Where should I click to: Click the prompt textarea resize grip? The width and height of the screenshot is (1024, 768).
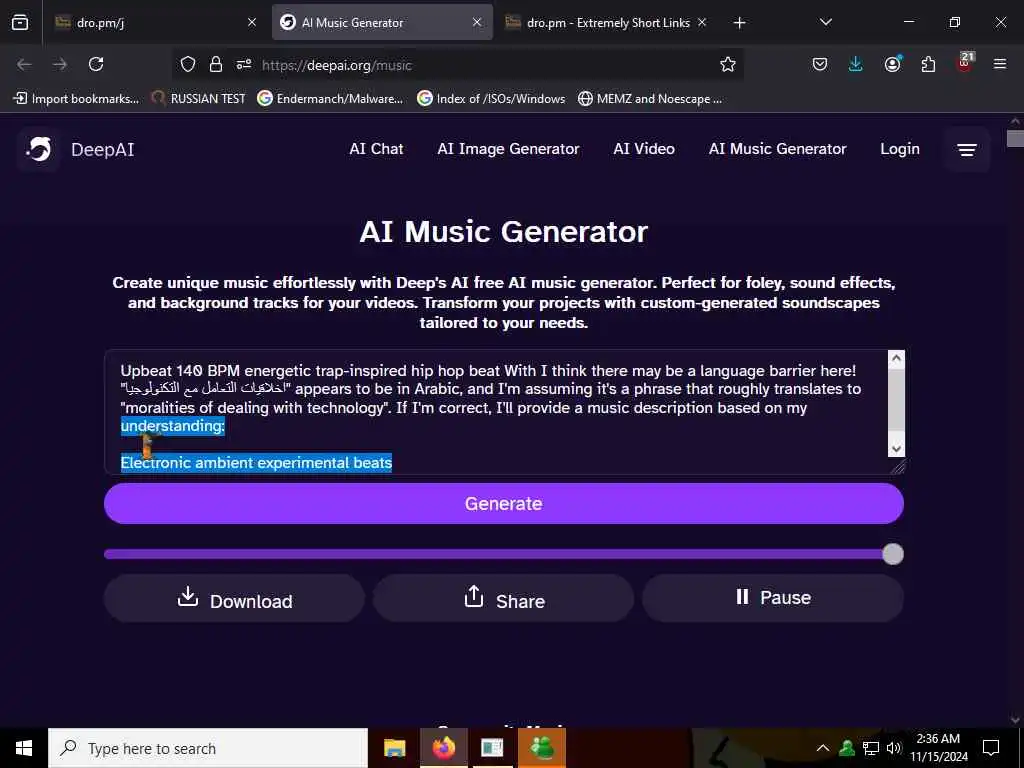pyautogui.click(x=898, y=466)
